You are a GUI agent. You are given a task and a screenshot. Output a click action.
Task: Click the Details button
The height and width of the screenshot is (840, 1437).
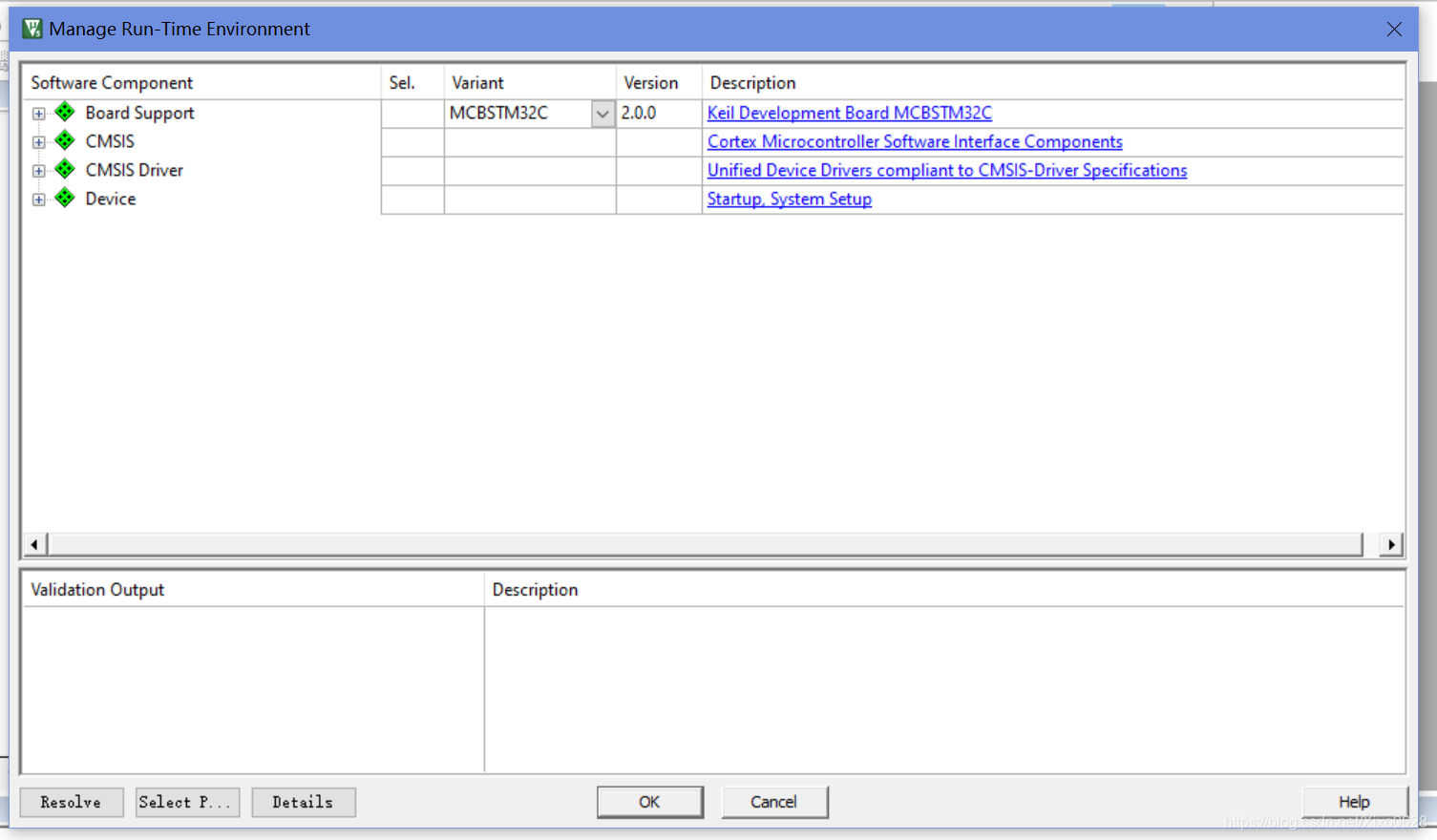click(x=304, y=802)
